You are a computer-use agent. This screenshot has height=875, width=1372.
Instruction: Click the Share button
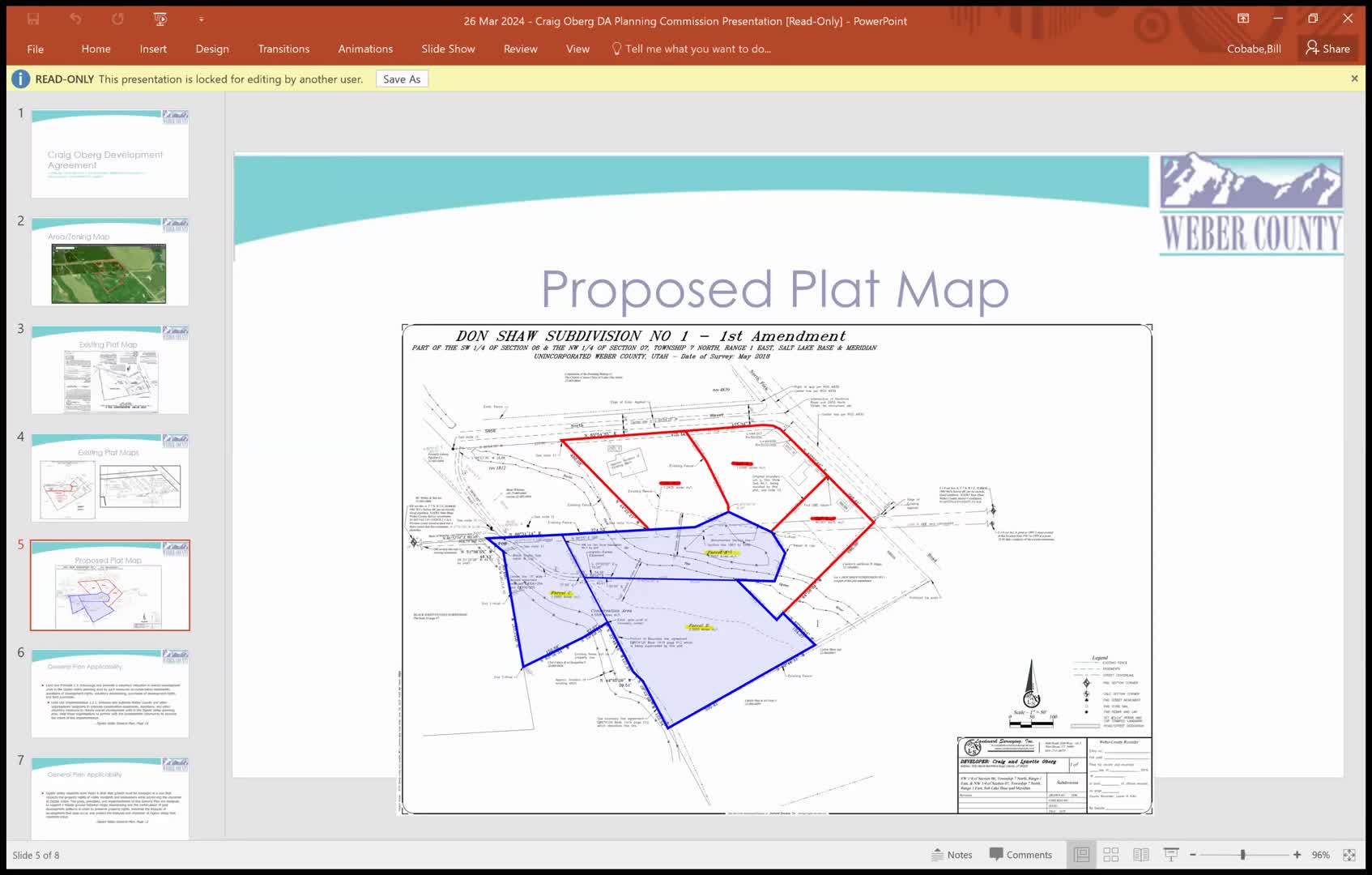(1328, 49)
